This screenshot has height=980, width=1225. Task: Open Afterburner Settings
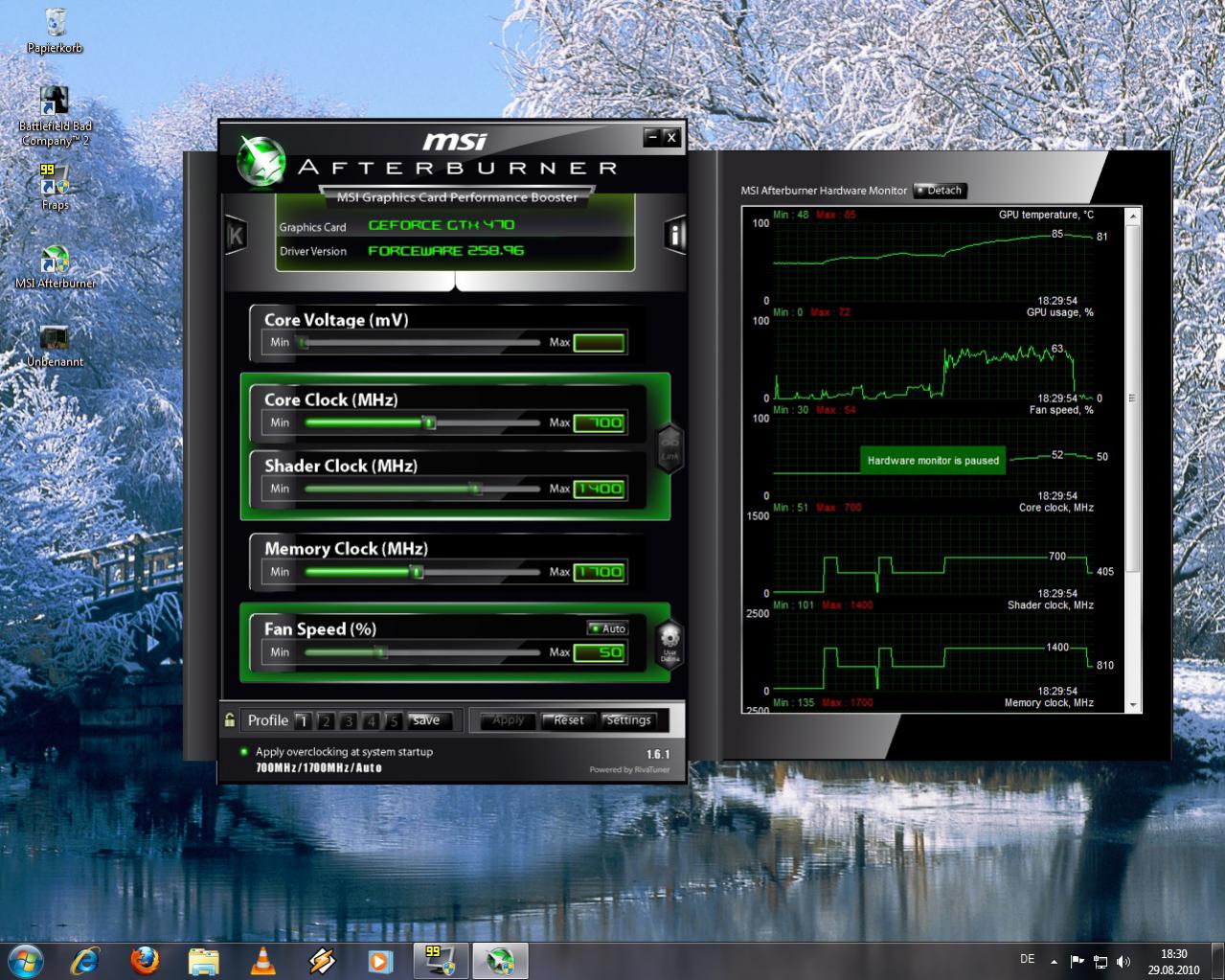click(x=628, y=720)
